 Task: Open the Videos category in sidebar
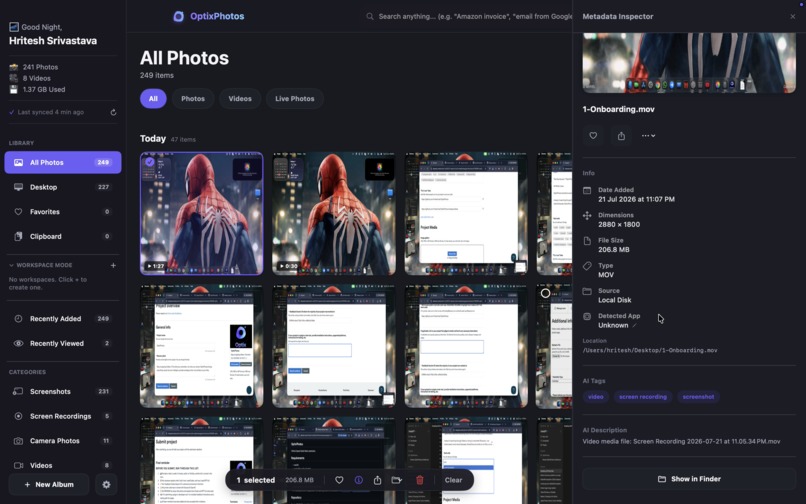(x=63, y=465)
